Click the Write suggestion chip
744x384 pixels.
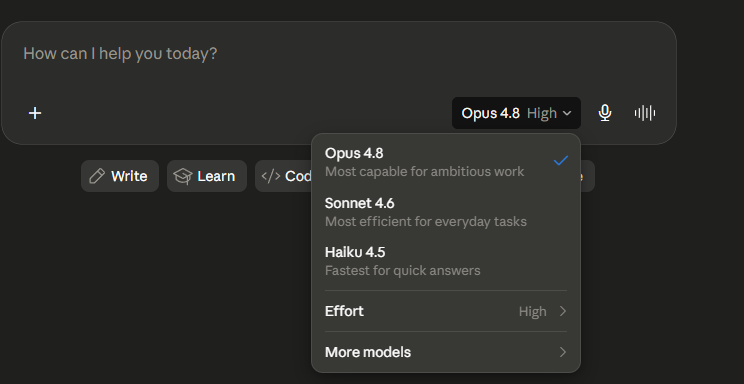click(120, 176)
